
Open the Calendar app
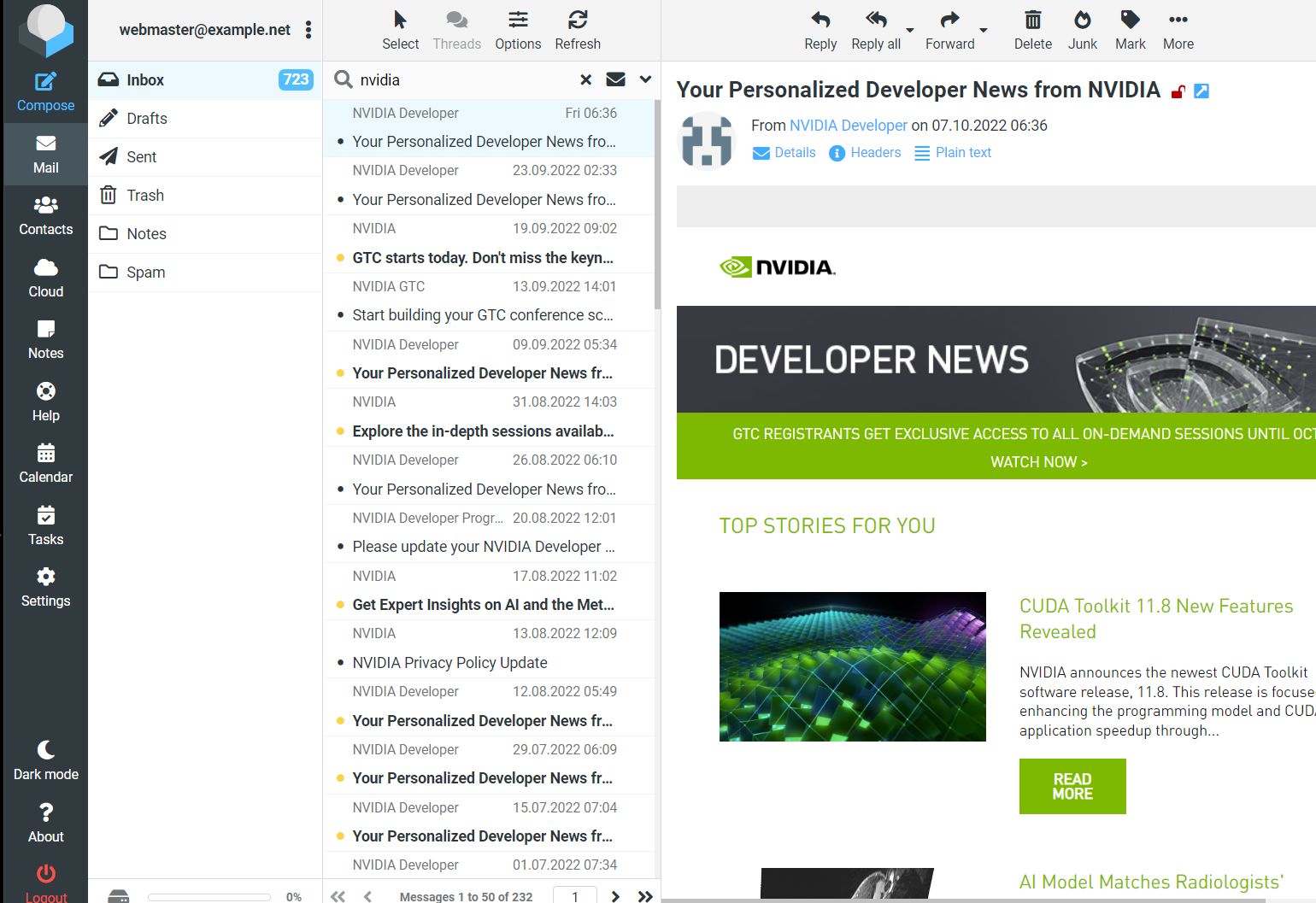[x=45, y=464]
